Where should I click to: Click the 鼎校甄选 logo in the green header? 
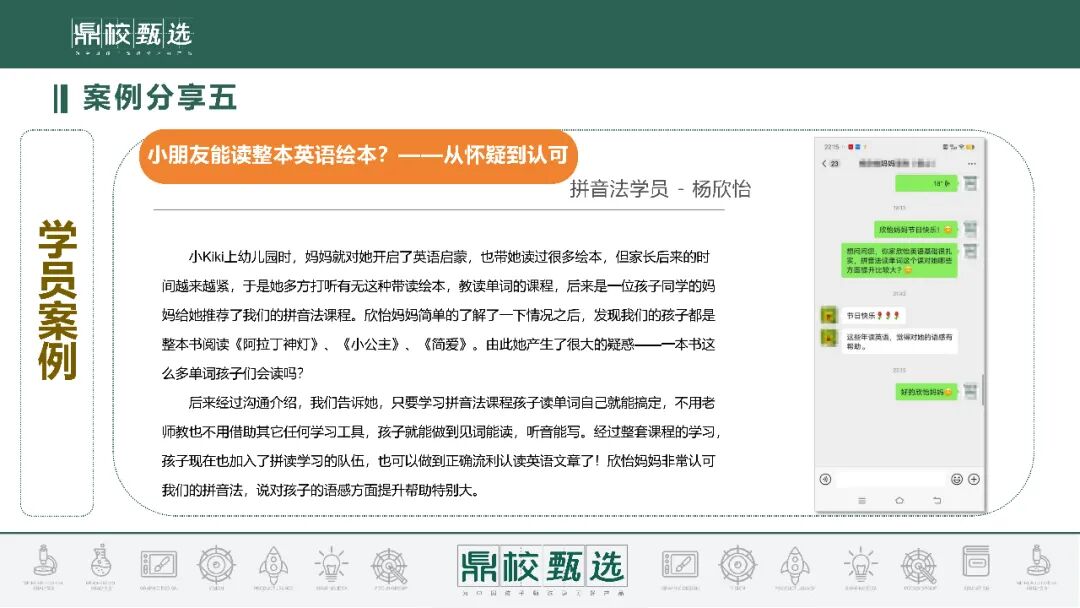pos(132,34)
